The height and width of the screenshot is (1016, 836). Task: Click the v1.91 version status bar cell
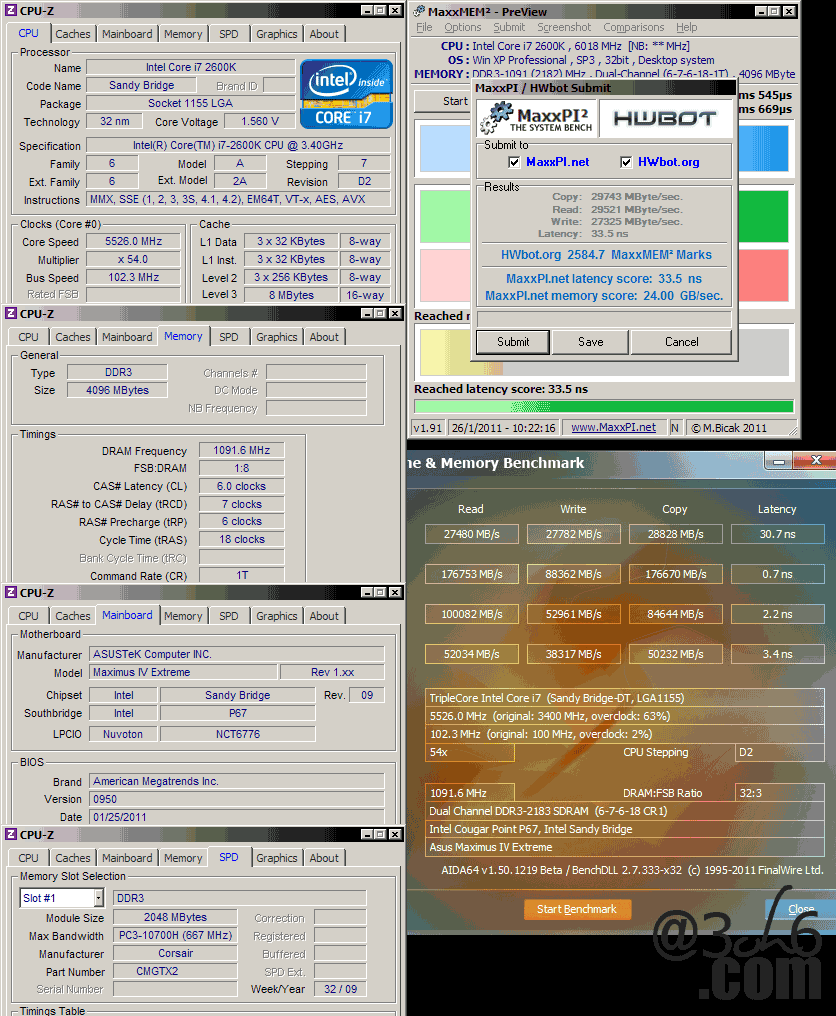pyautogui.click(x=428, y=428)
